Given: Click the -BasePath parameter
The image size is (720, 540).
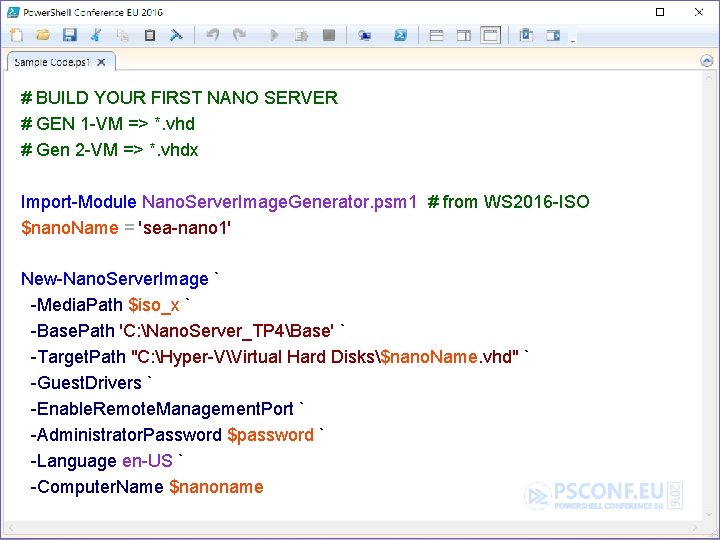Looking at the screenshot, I should point(72,331).
